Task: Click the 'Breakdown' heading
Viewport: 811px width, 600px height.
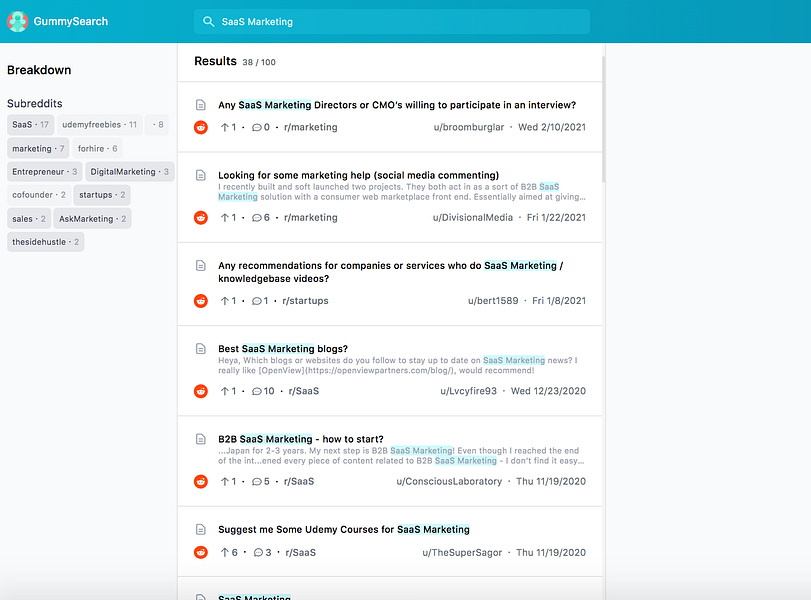Action: pyautogui.click(x=39, y=70)
